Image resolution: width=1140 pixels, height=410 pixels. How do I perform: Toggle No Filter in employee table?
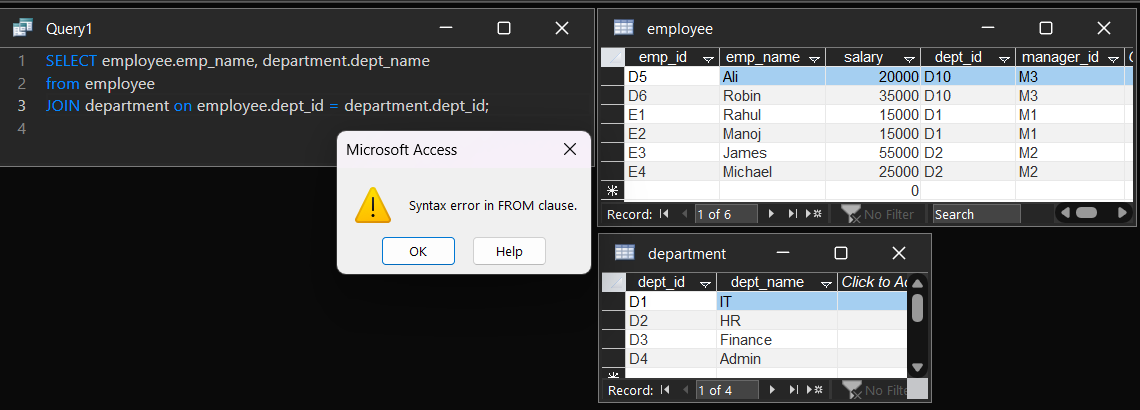[x=878, y=214]
